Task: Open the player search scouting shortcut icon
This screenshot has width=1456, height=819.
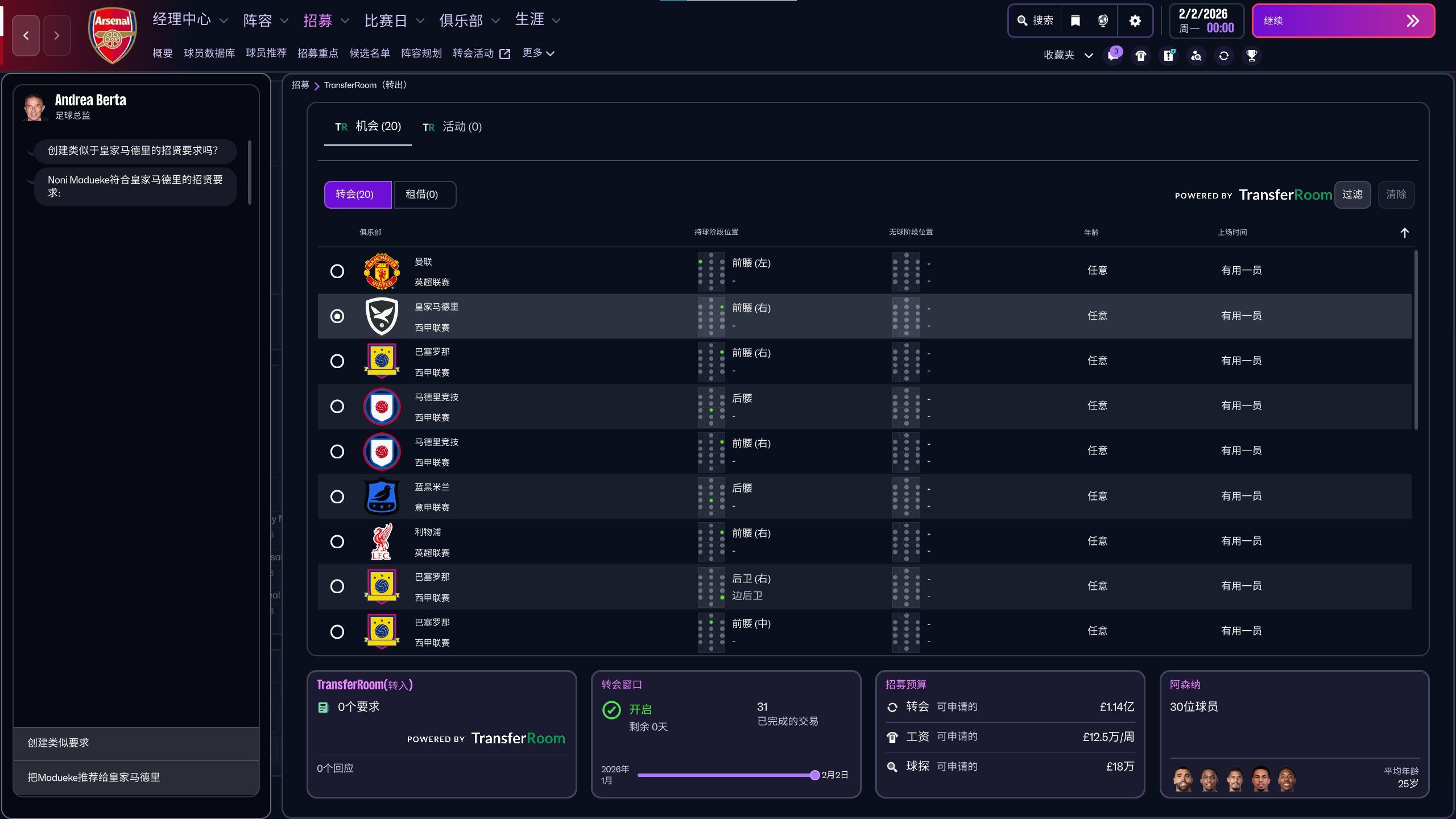Action: click(1197, 56)
